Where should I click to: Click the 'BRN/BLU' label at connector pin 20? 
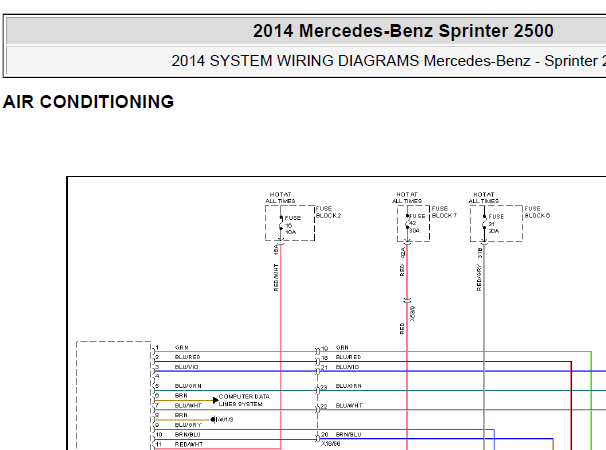tap(348, 435)
